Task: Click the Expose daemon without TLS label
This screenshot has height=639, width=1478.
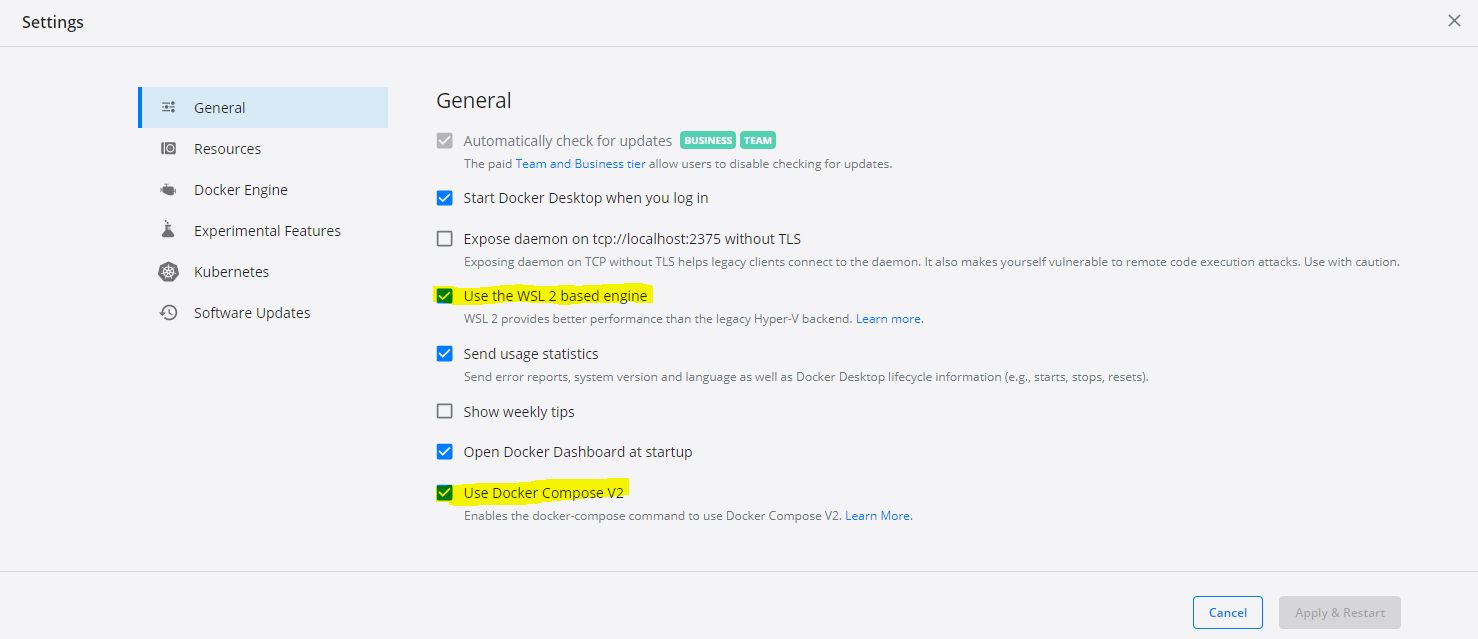Action: [x=632, y=239]
